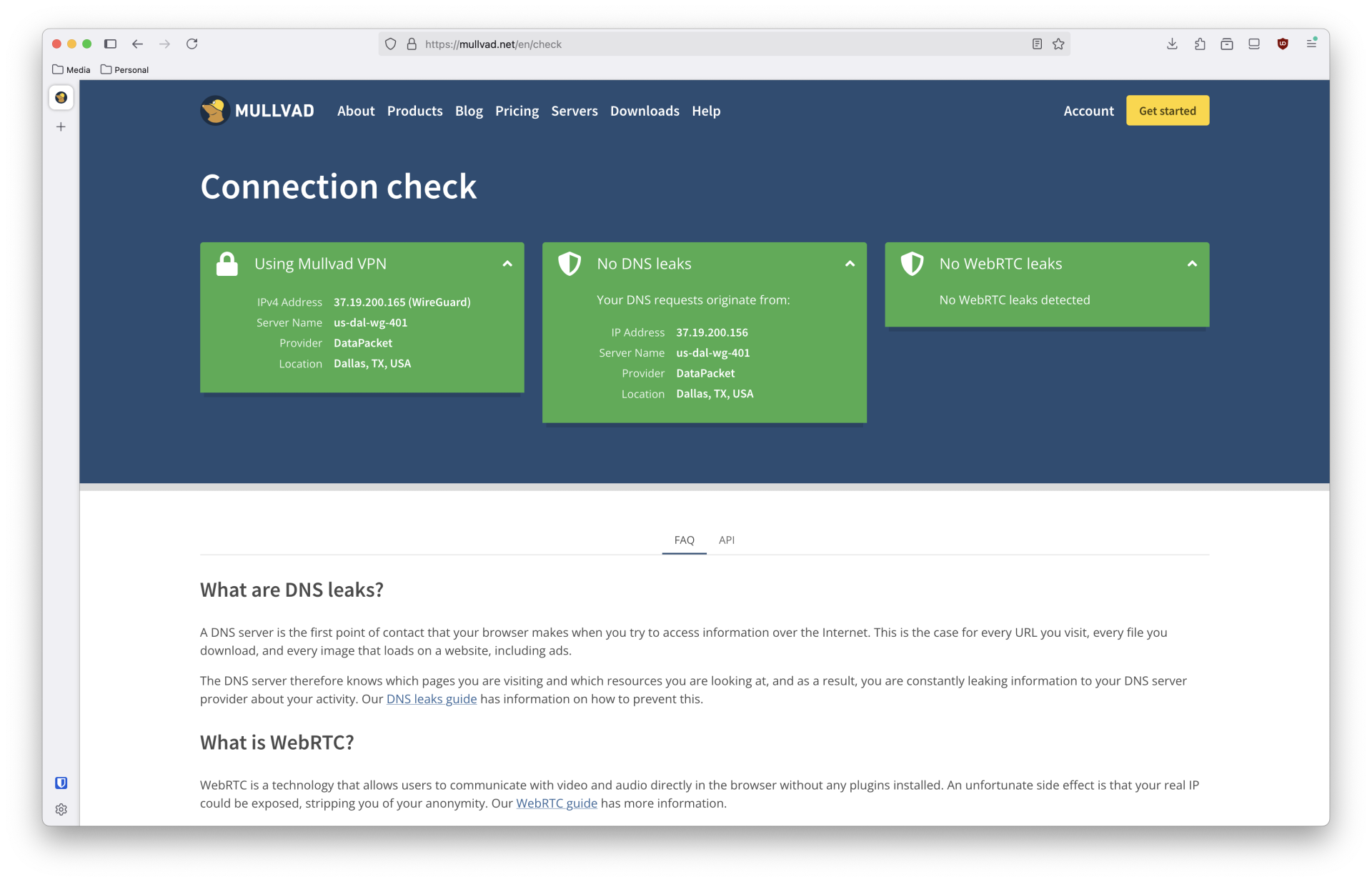Open a new tab with the sidebar plus icon
Viewport: 1372px width, 882px height.
(61, 127)
